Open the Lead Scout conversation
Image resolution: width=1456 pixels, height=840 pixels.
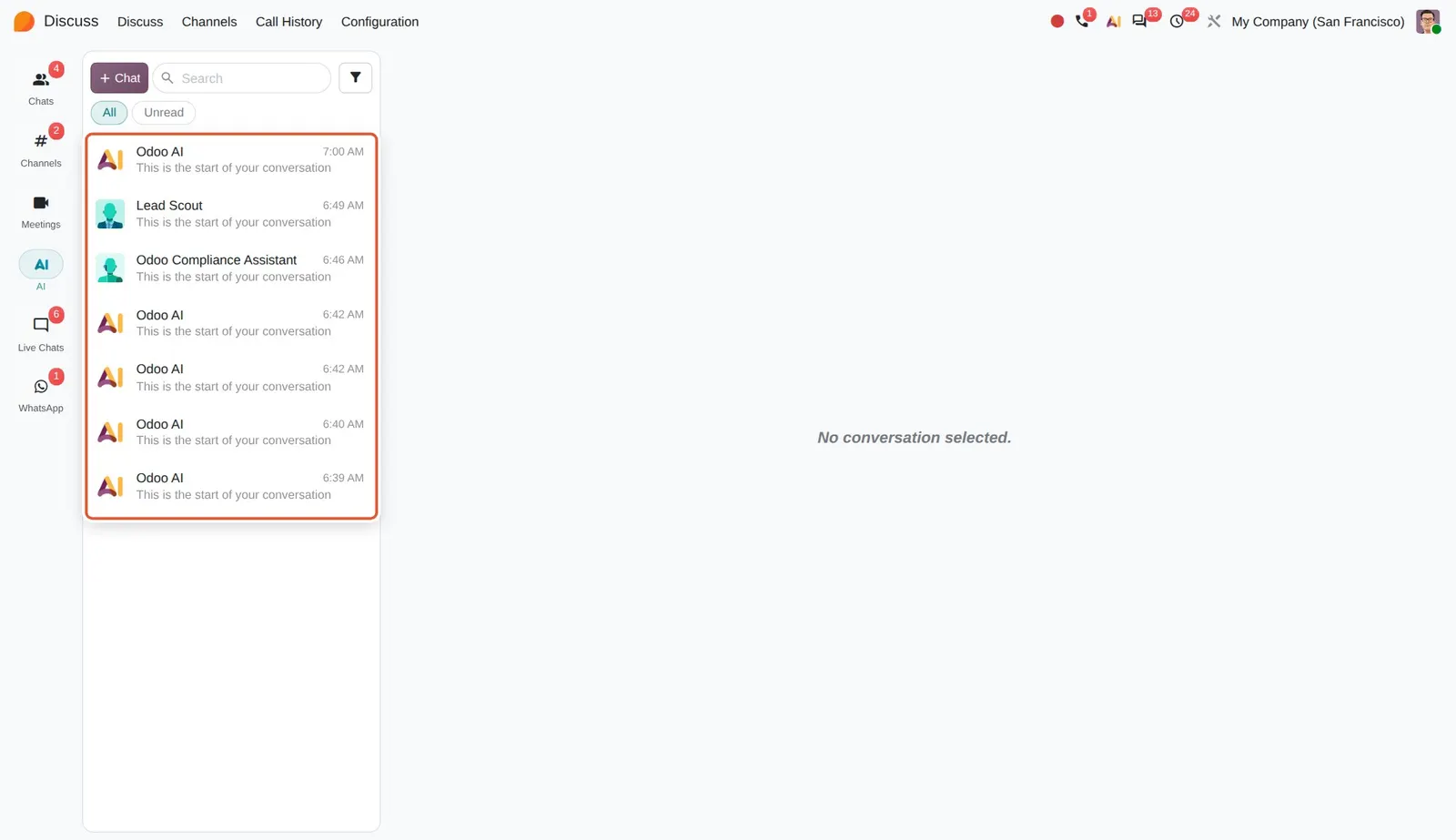231,214
